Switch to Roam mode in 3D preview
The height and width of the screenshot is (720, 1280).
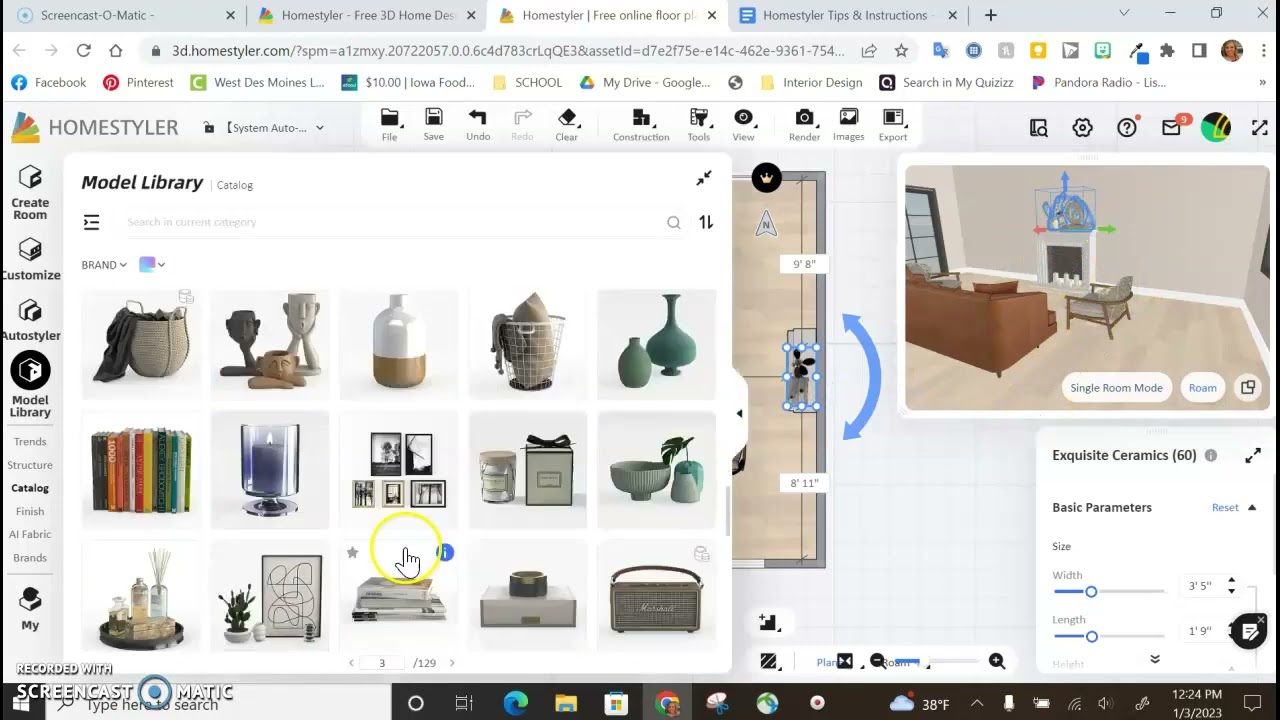tap(1203, 388)
